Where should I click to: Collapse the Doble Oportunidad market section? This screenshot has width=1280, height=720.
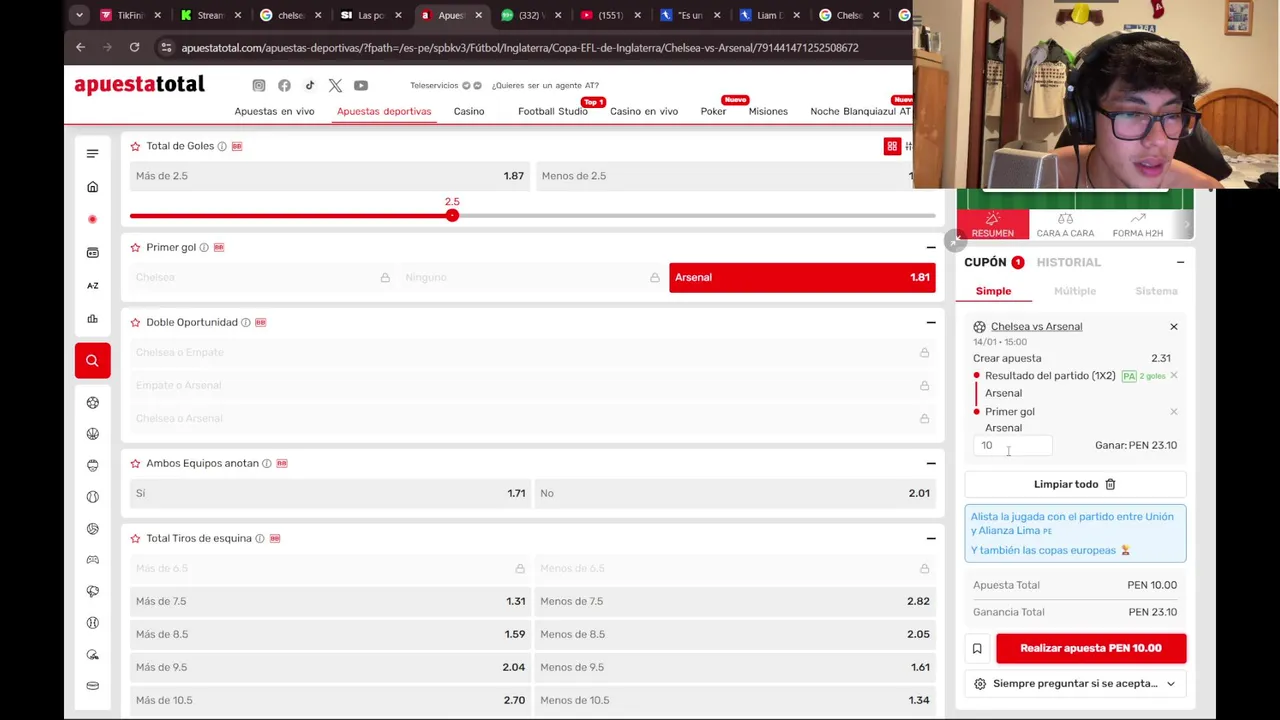931,322
